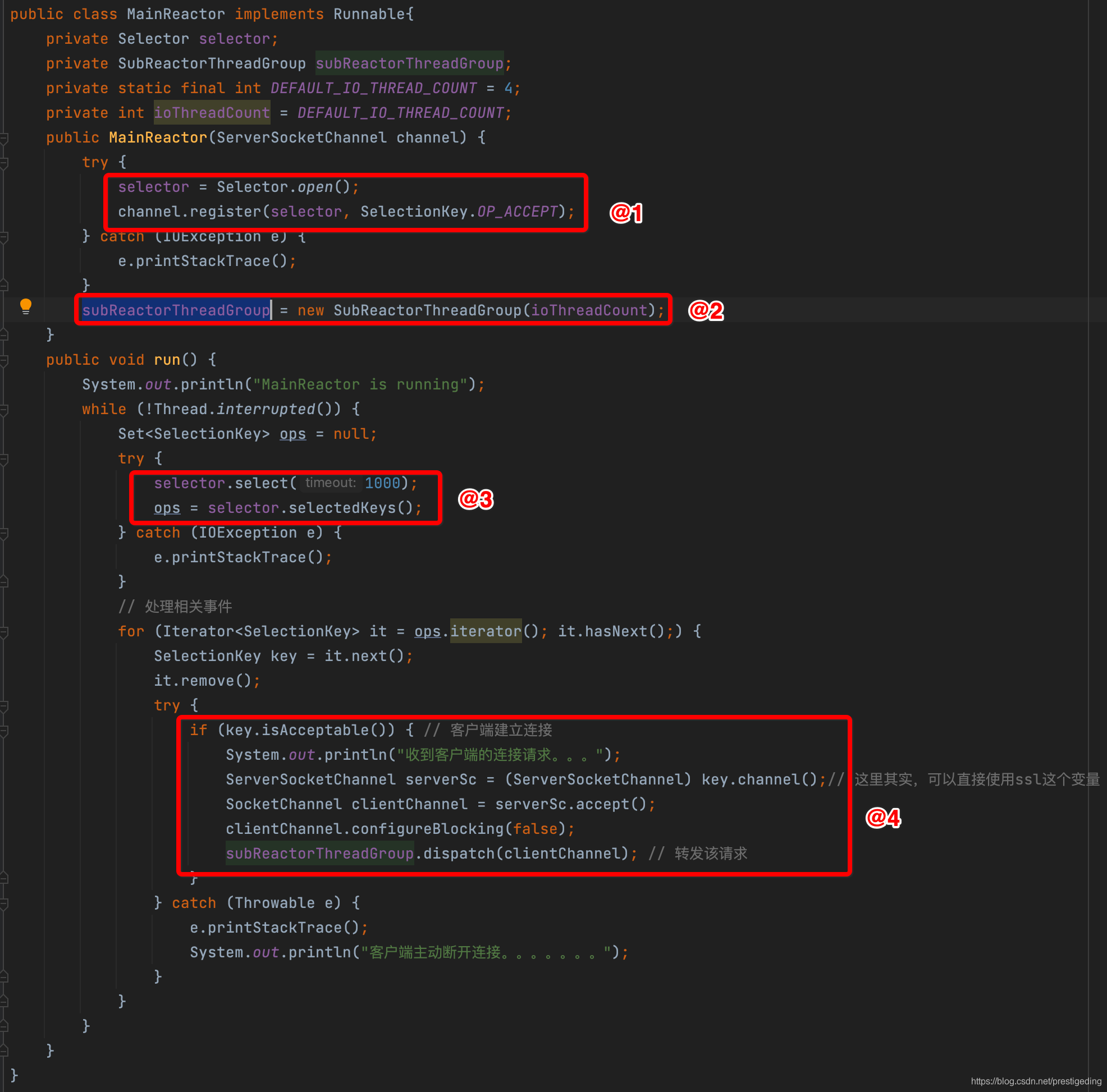
Task: Click the selector.selectedKeys() call
Action: click(x=310, y=508)
